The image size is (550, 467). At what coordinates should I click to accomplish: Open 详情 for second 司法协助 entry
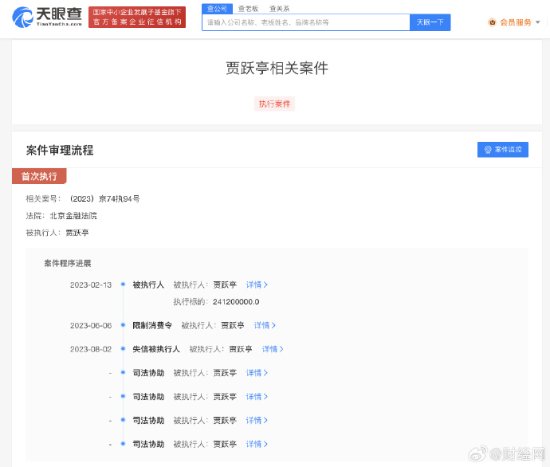257,396
